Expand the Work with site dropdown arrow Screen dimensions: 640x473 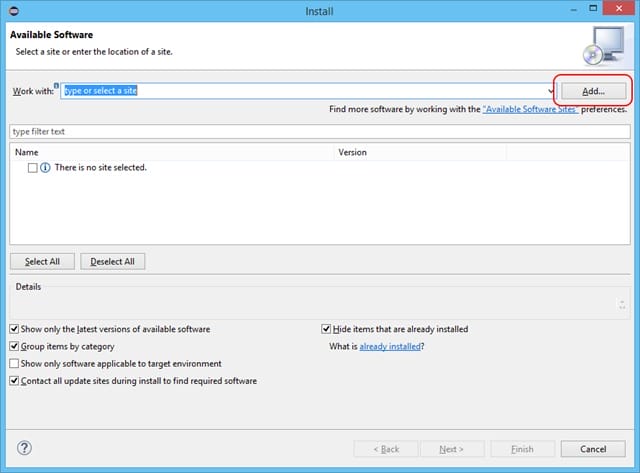pos(550,91)
